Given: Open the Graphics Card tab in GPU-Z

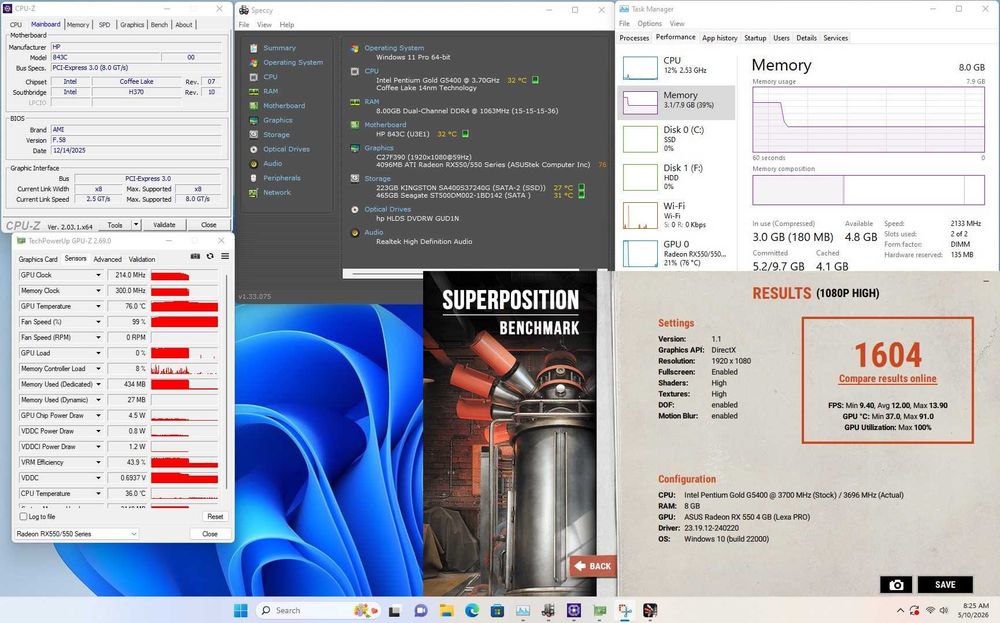Looking at the screenshot, I should point(38,260).
